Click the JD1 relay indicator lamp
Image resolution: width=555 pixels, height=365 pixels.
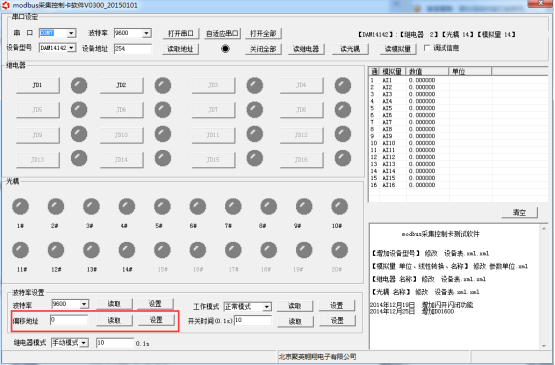coord(79,85)
